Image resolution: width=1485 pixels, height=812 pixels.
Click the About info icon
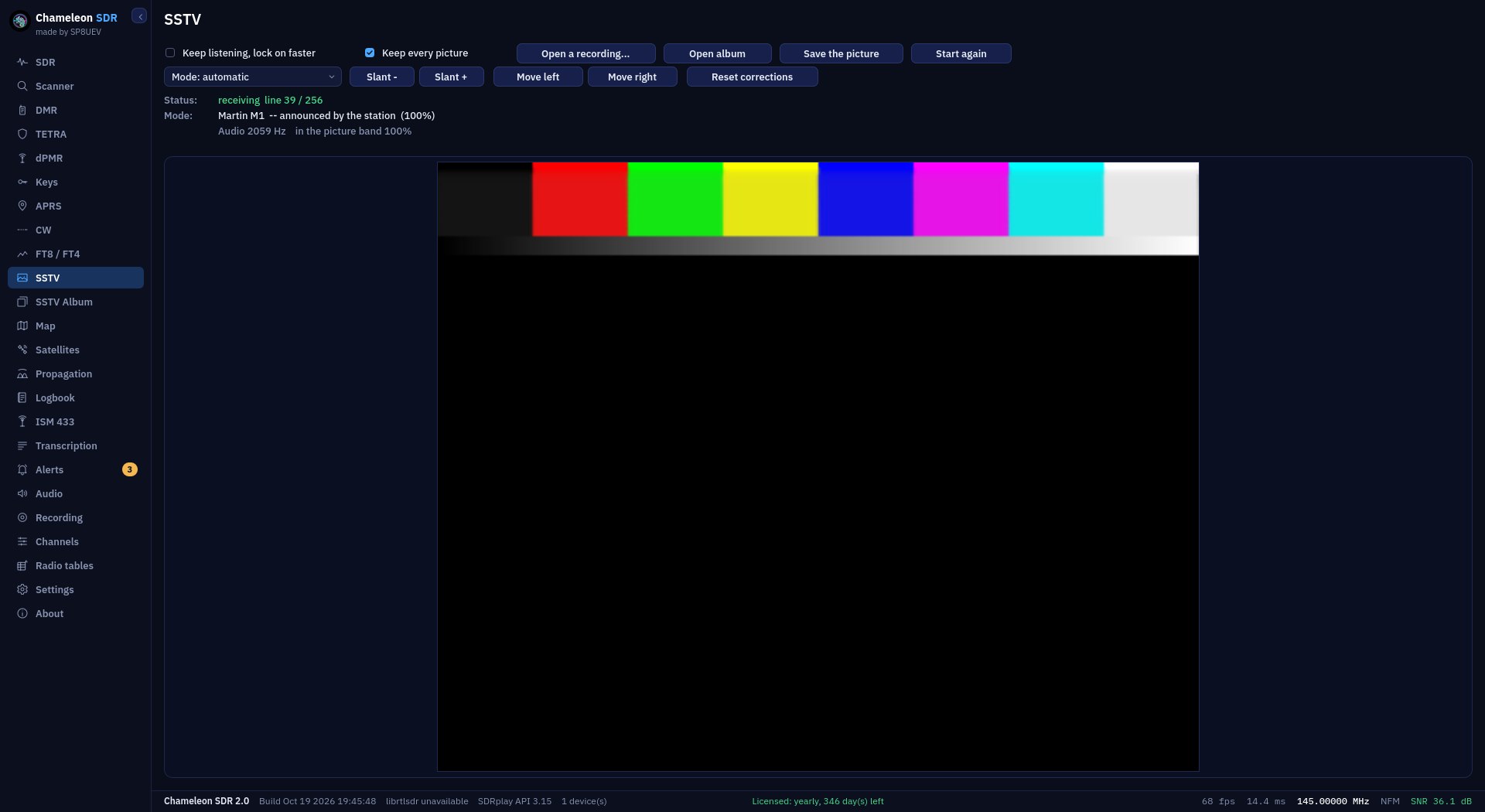pos(22,613)
